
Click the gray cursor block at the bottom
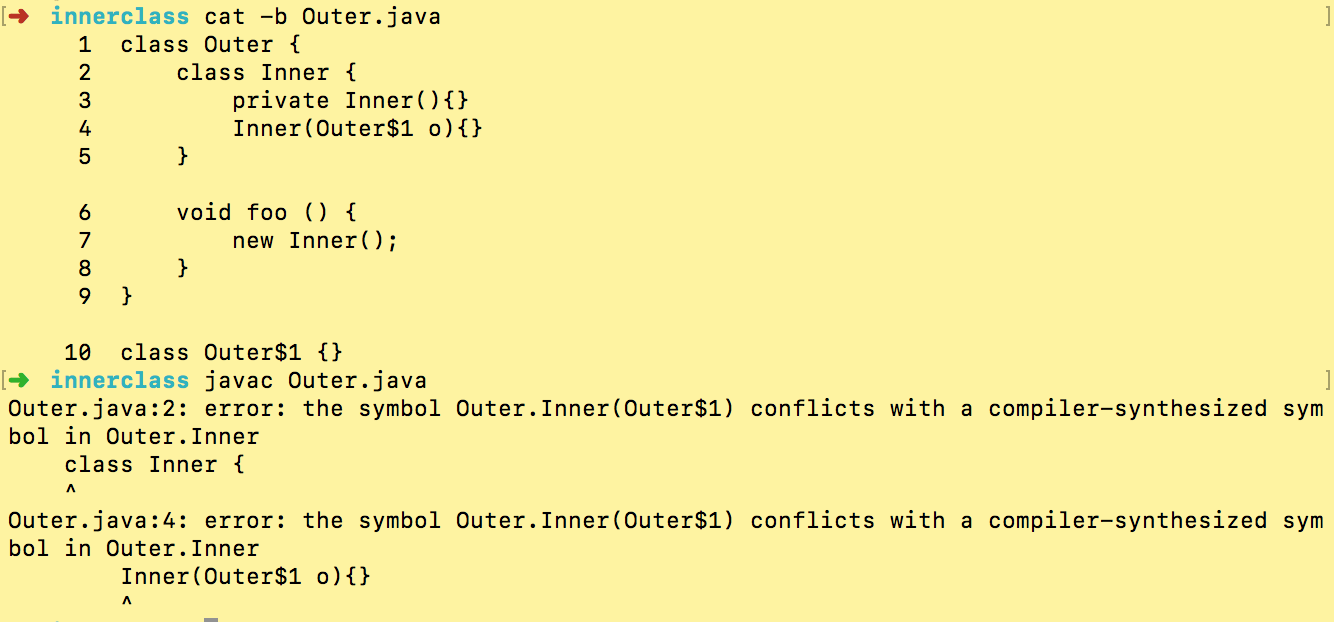click(210, 619)
